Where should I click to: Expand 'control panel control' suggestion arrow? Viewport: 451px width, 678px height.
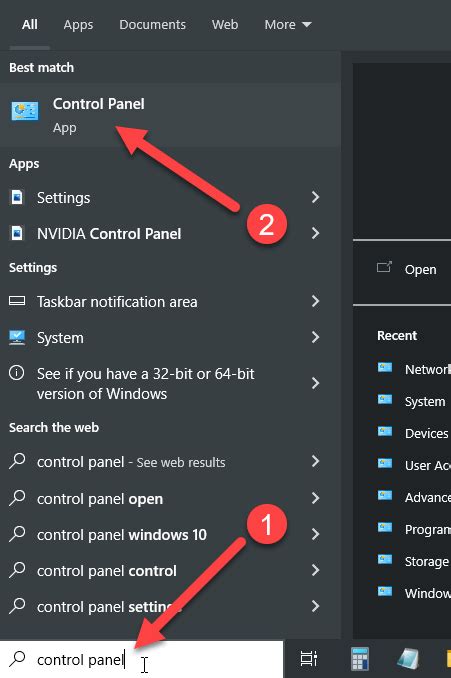[316, 570]
